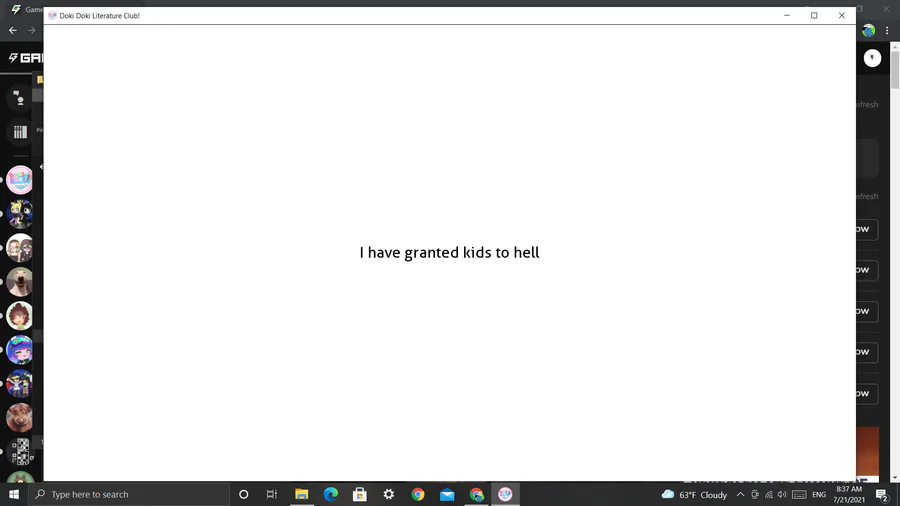This screenshot has height=506, width=900.
Task: Open the dog face community avatar
Action: (20, 282)
